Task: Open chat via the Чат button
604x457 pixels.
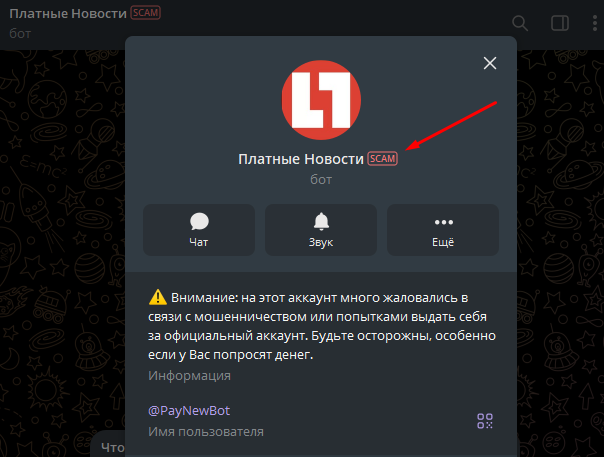Action: pos(199,230)
